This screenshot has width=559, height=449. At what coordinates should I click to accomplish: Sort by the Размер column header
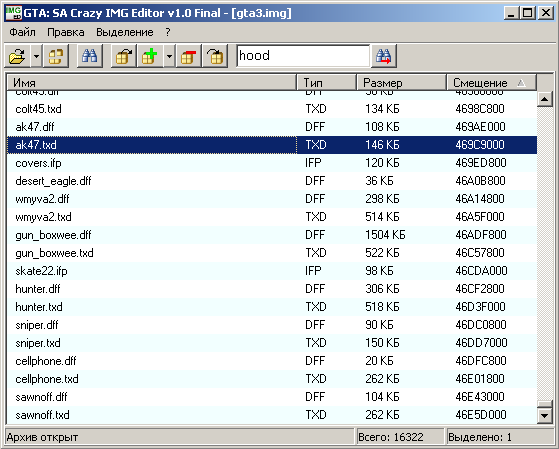click(x=401, y=83)
